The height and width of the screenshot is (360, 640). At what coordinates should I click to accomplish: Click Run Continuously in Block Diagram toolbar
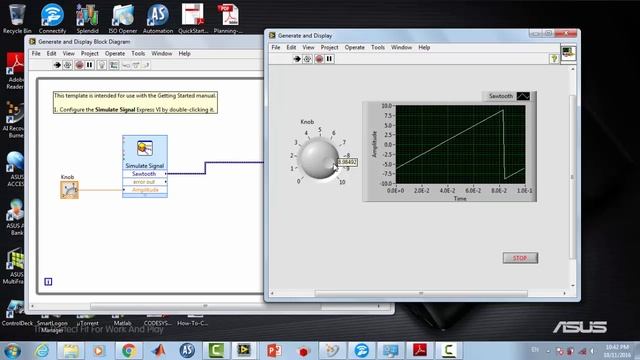pos(68,65)
